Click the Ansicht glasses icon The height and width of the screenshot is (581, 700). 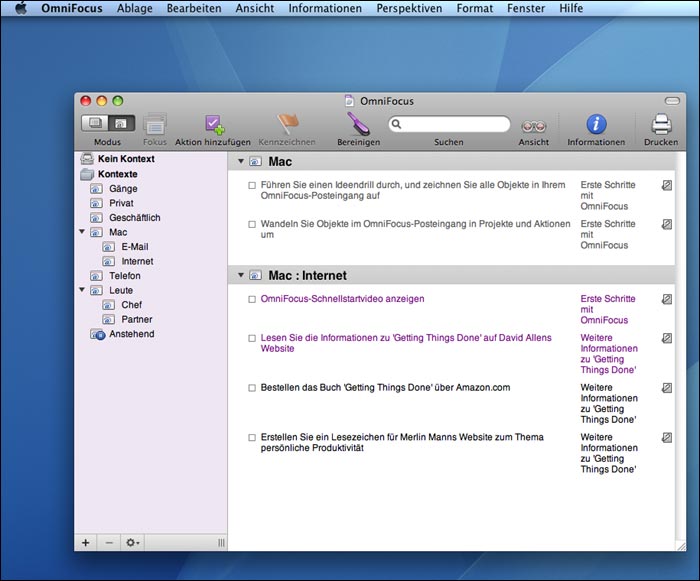[533, 125]
